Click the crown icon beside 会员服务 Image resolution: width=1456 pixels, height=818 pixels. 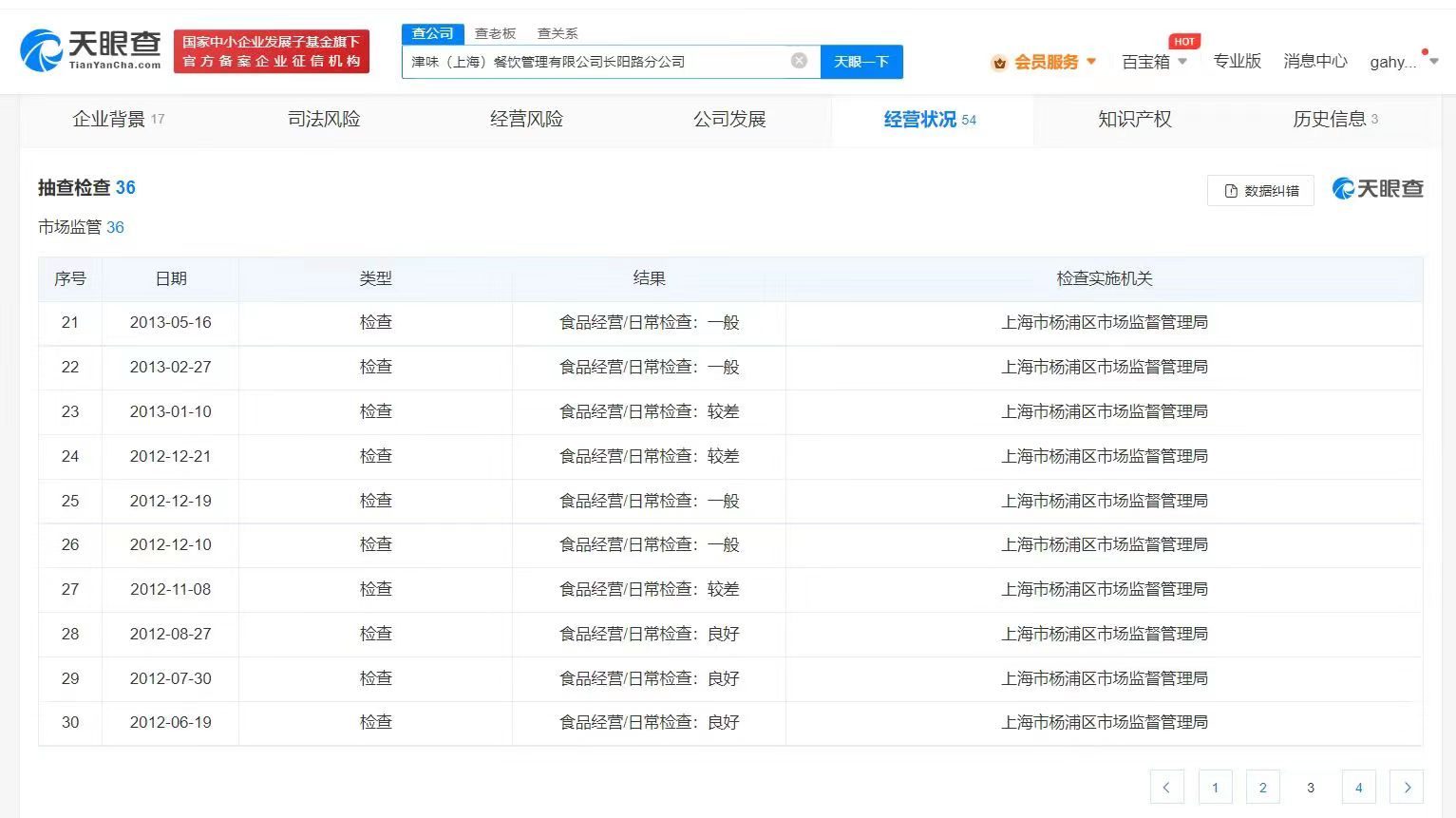(x=999, y=63)
